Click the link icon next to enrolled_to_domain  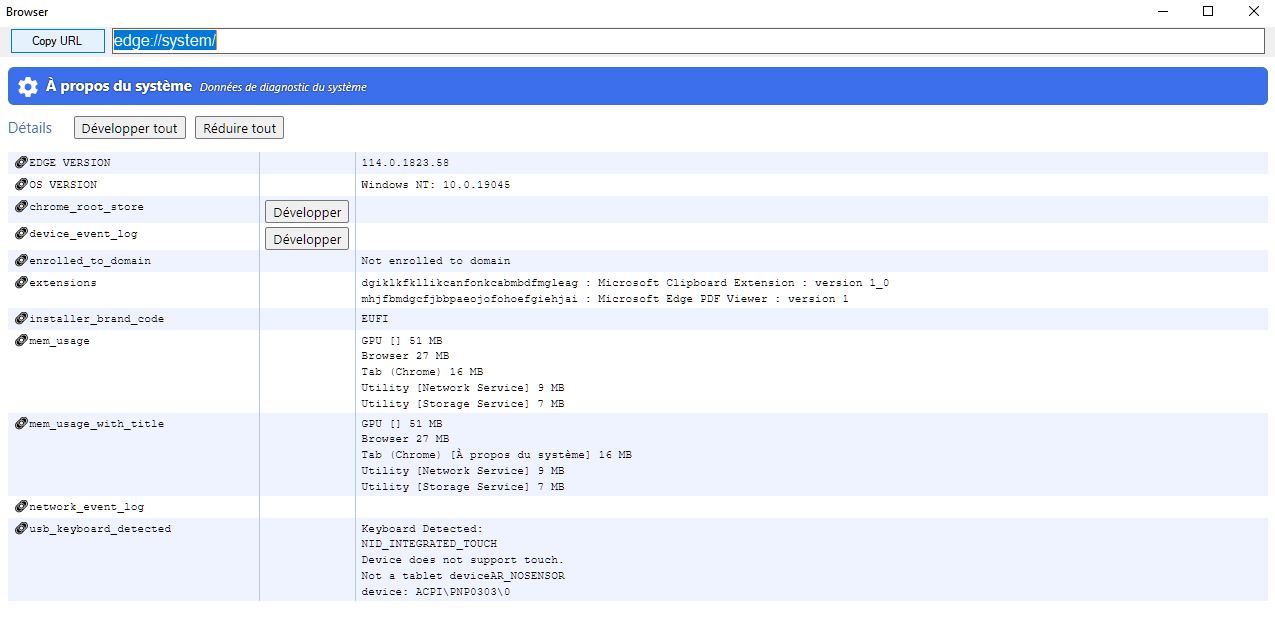pyautogui.click(x=21, y=261)
